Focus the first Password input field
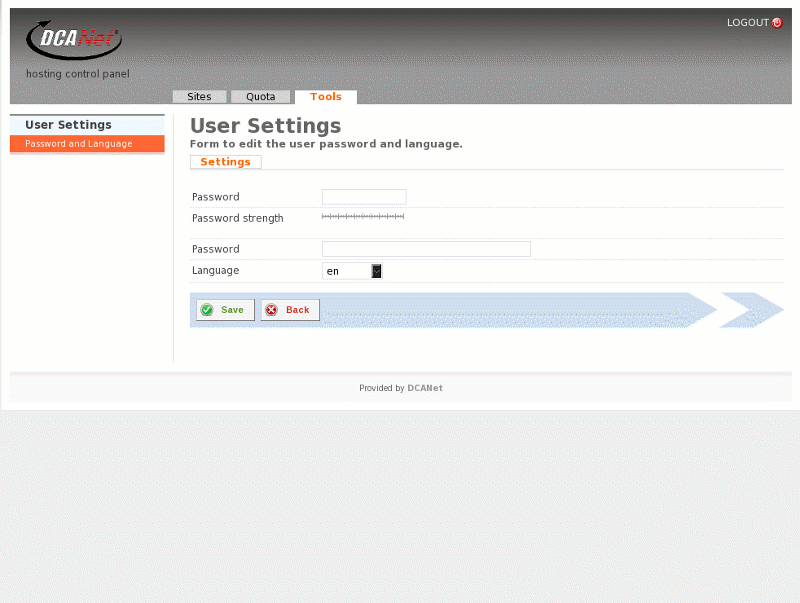This screenshot has width=800, height=603. tap(364, 197)
